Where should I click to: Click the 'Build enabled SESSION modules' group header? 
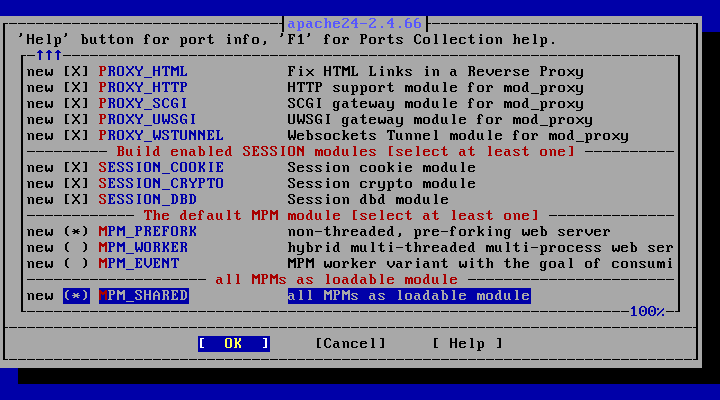(x=345, y=152)
